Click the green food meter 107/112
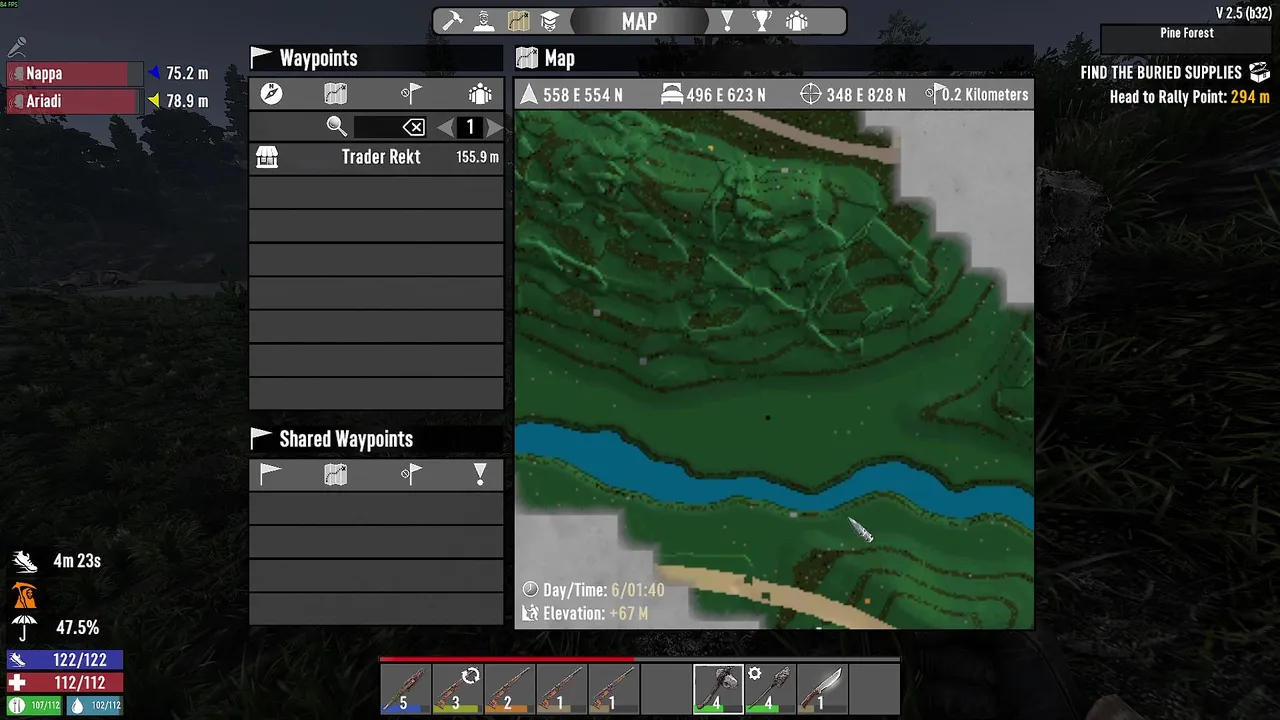The height and width of the screenshot is (720, 1280). point(35,705)
